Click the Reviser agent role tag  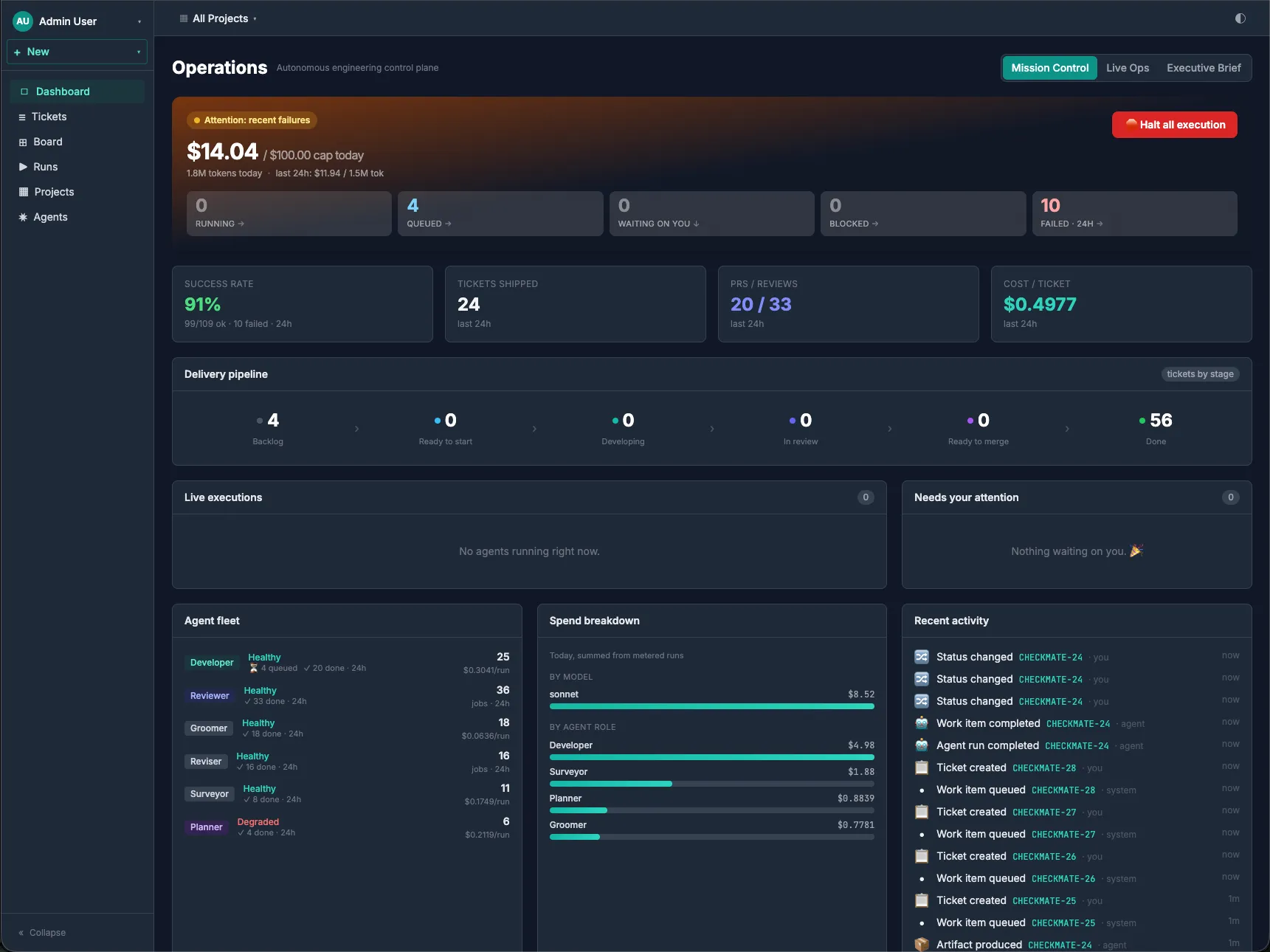point(206,762)
